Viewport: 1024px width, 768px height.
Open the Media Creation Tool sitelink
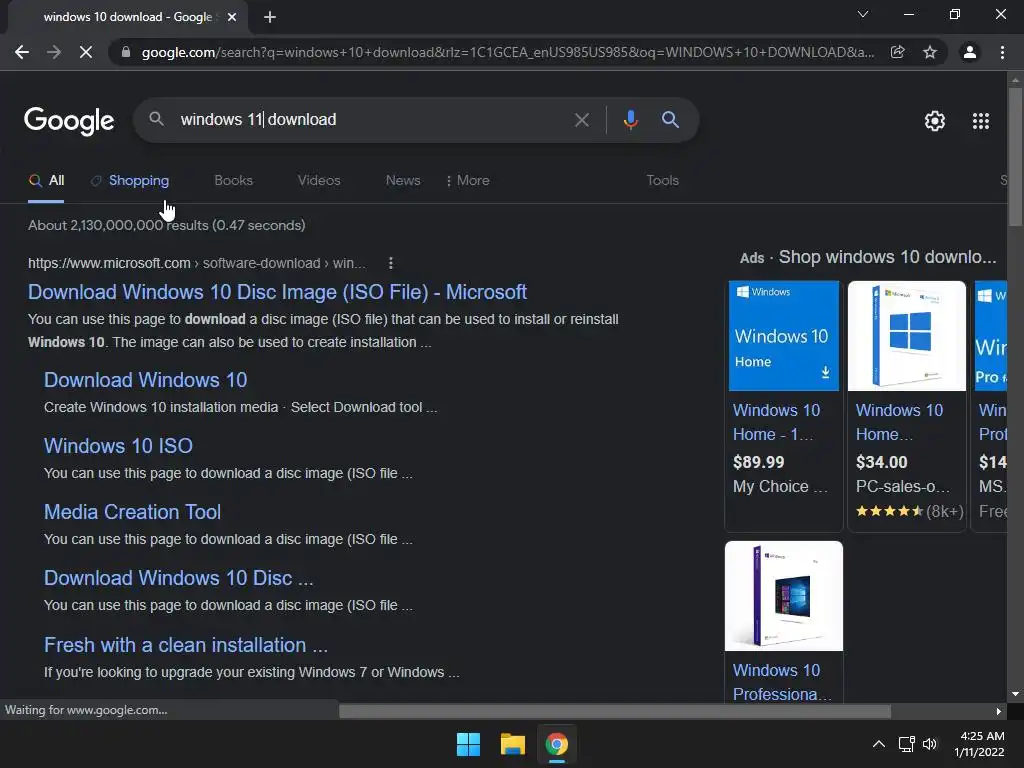(133, 512)
